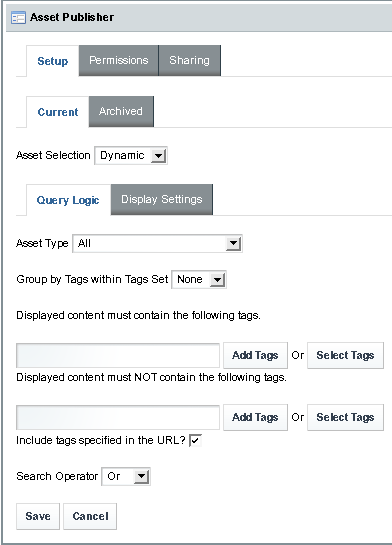392x545 pixels.
Task: Expand the Asset Type dropdown
Action: 157,243
